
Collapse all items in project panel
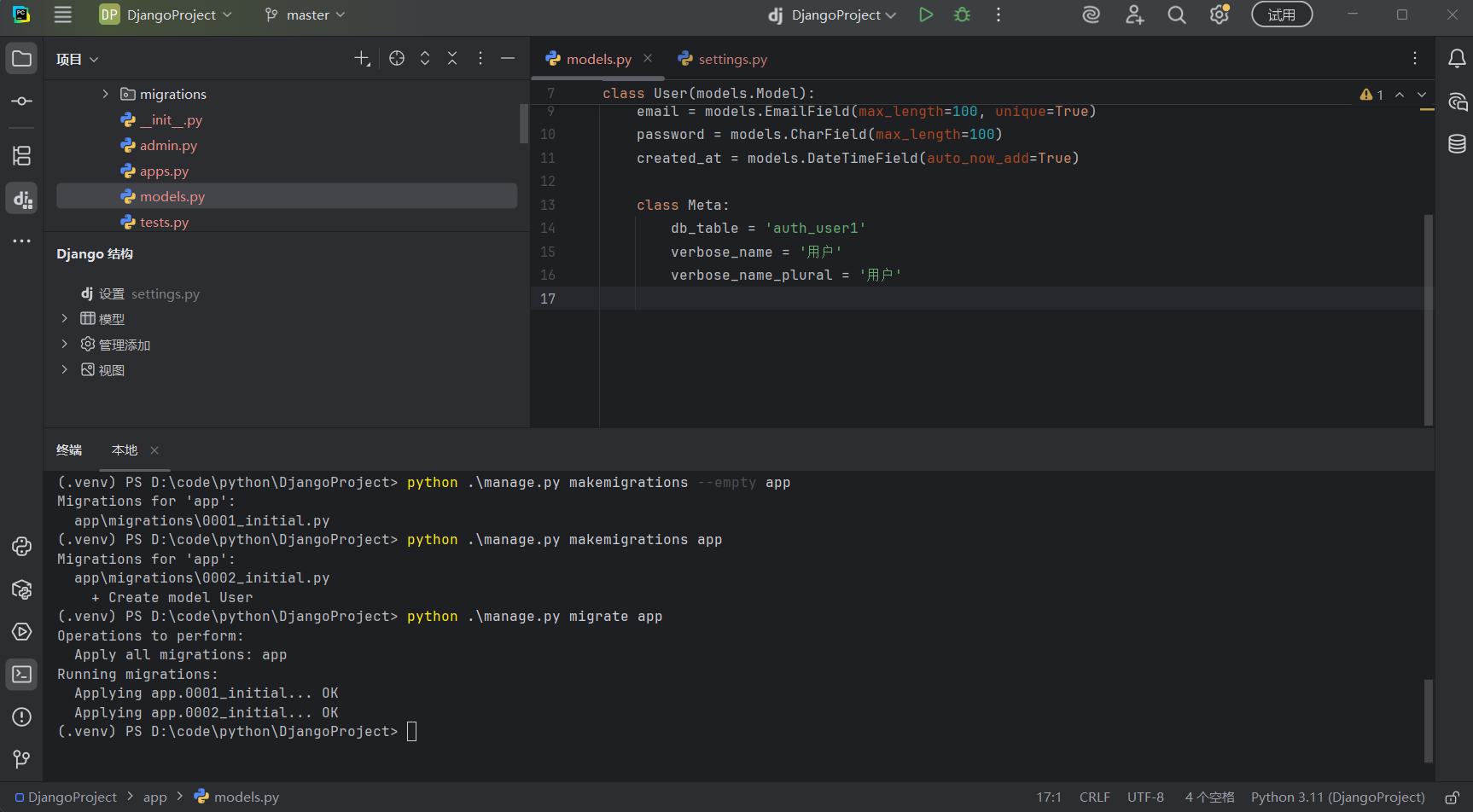(452, 58)
